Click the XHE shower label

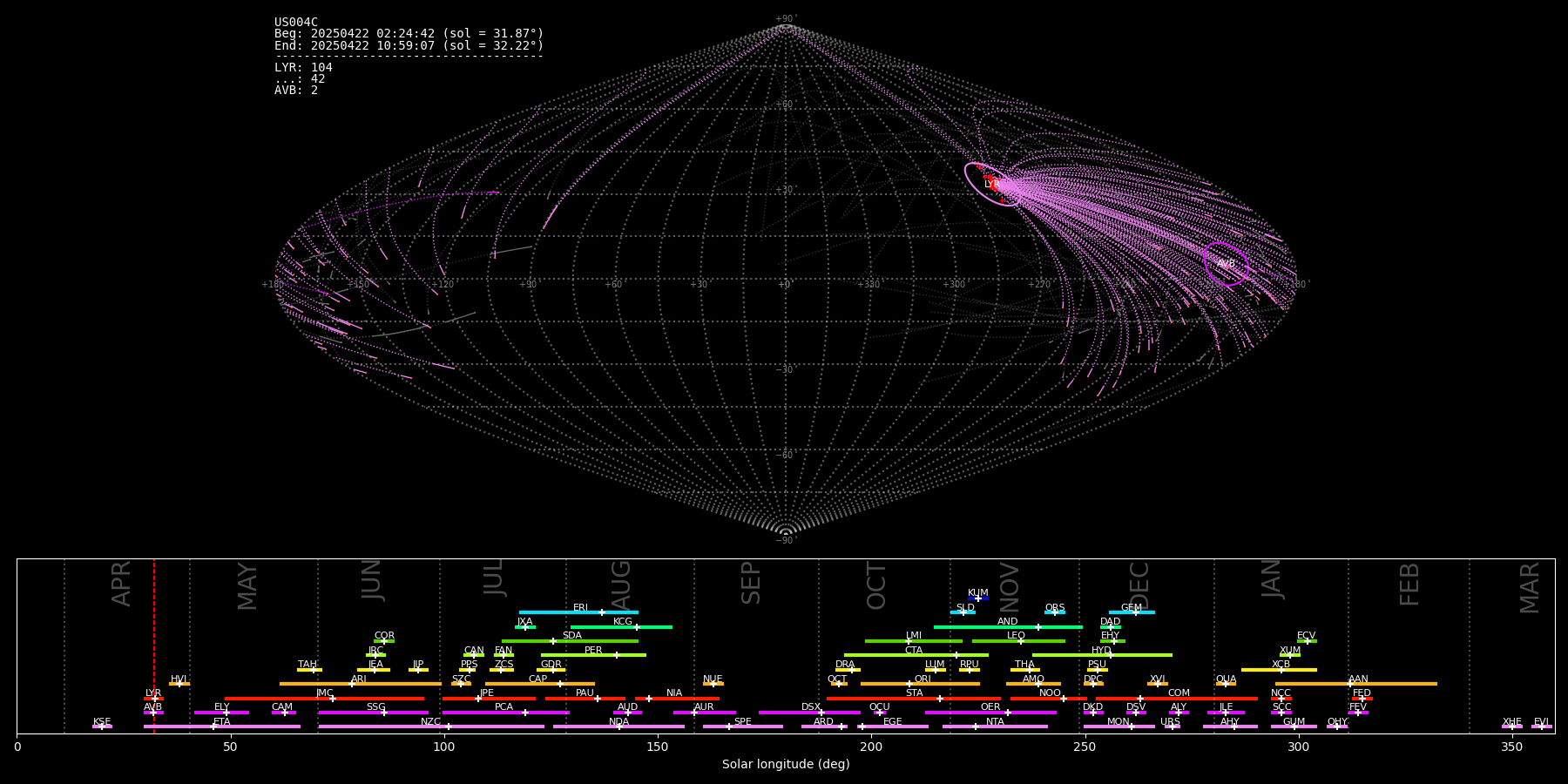tap(1511, 722)
